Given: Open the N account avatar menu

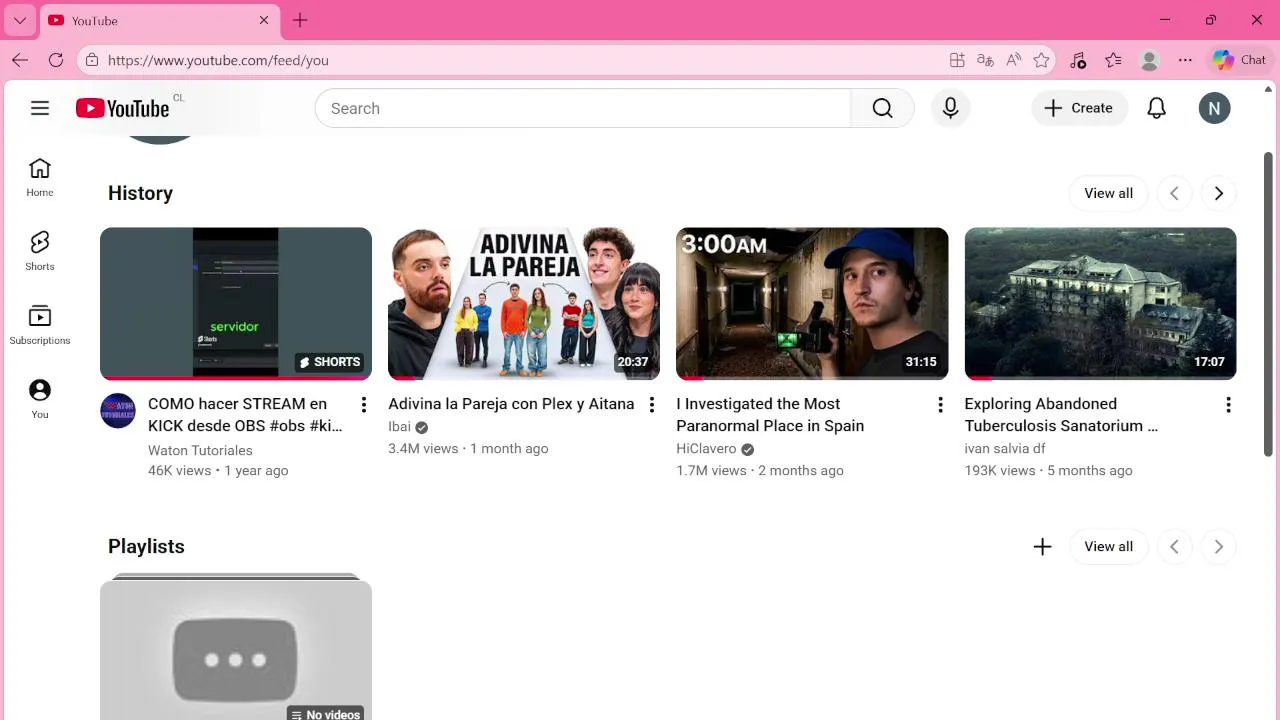Looking at the screenshot, I should (x=1215, y=108).
